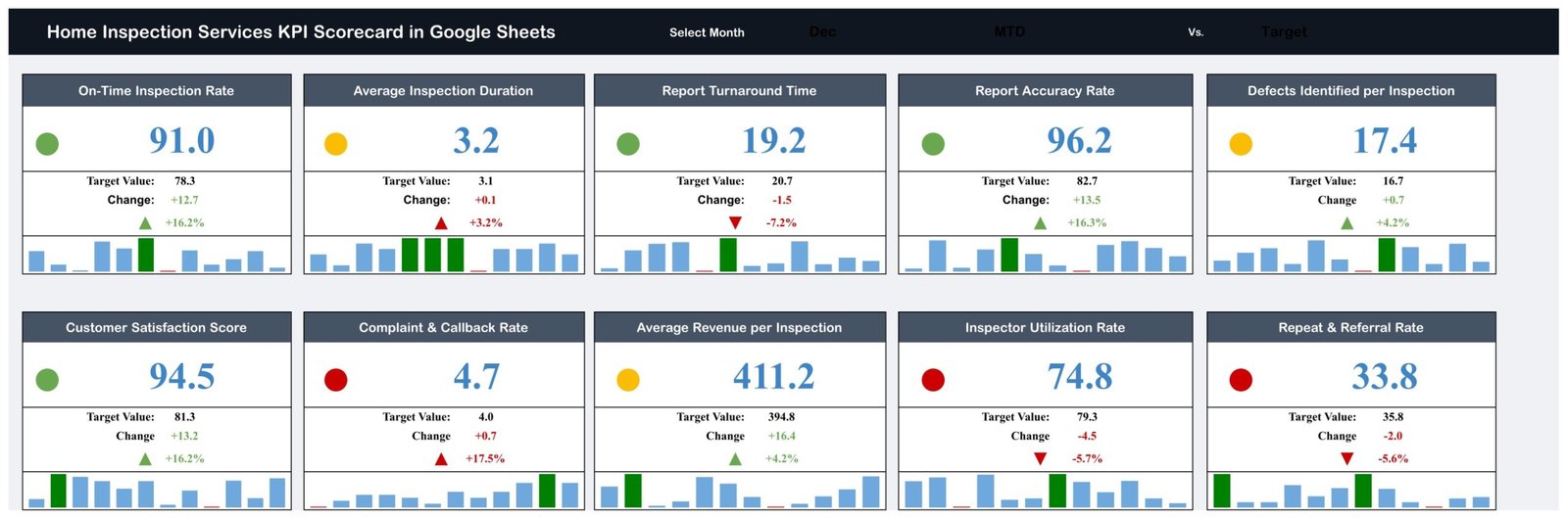Click green status circle for On-Time Inspection Rate
The width and height of the screenshot is (1568, 519).
click(x=47, y=144)
